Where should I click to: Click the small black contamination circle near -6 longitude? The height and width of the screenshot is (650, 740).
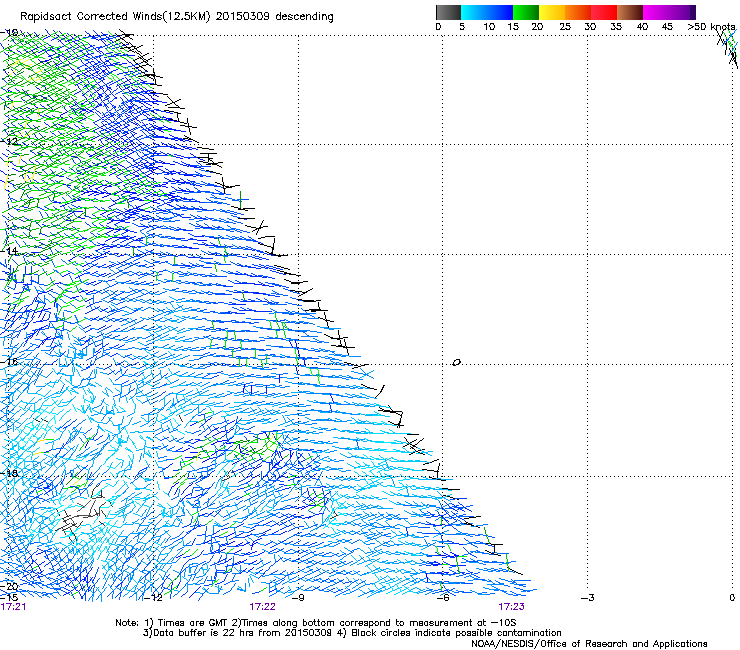(x=456, y=363)
